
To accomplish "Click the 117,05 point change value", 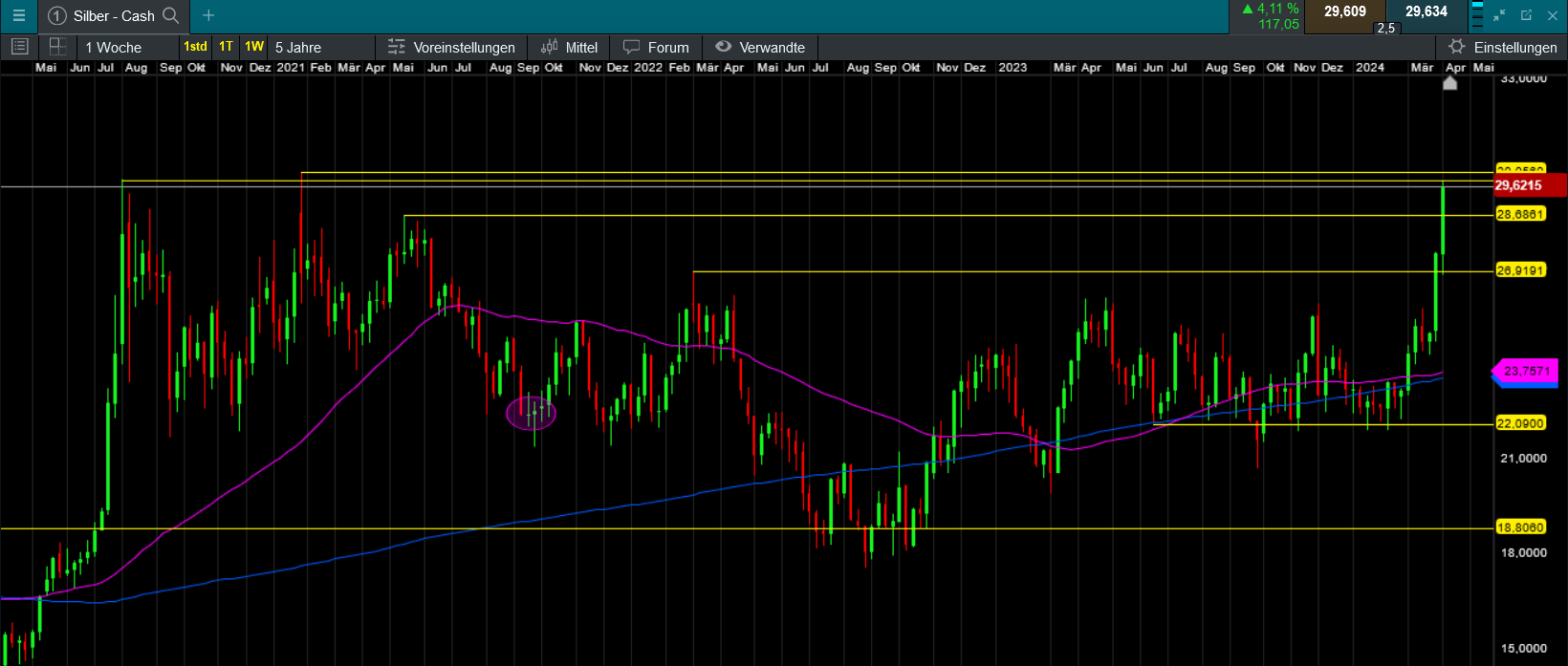I will pyautogui.click(x=1279, y=24).
